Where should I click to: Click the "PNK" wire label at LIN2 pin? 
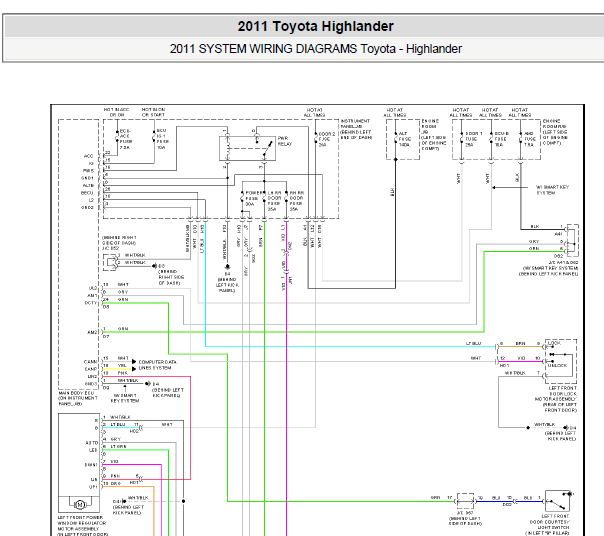(x=122, y=373)
